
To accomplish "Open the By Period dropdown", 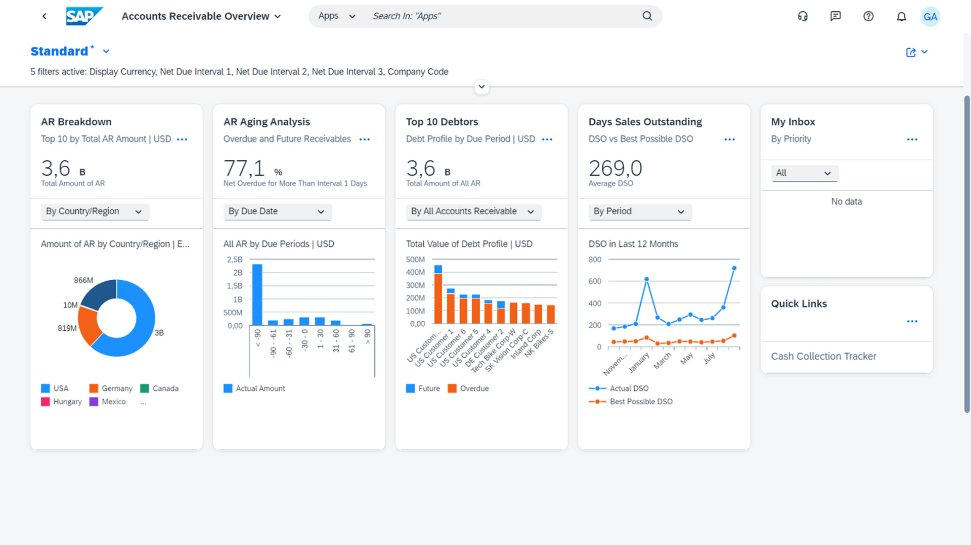I will [640, 211].
